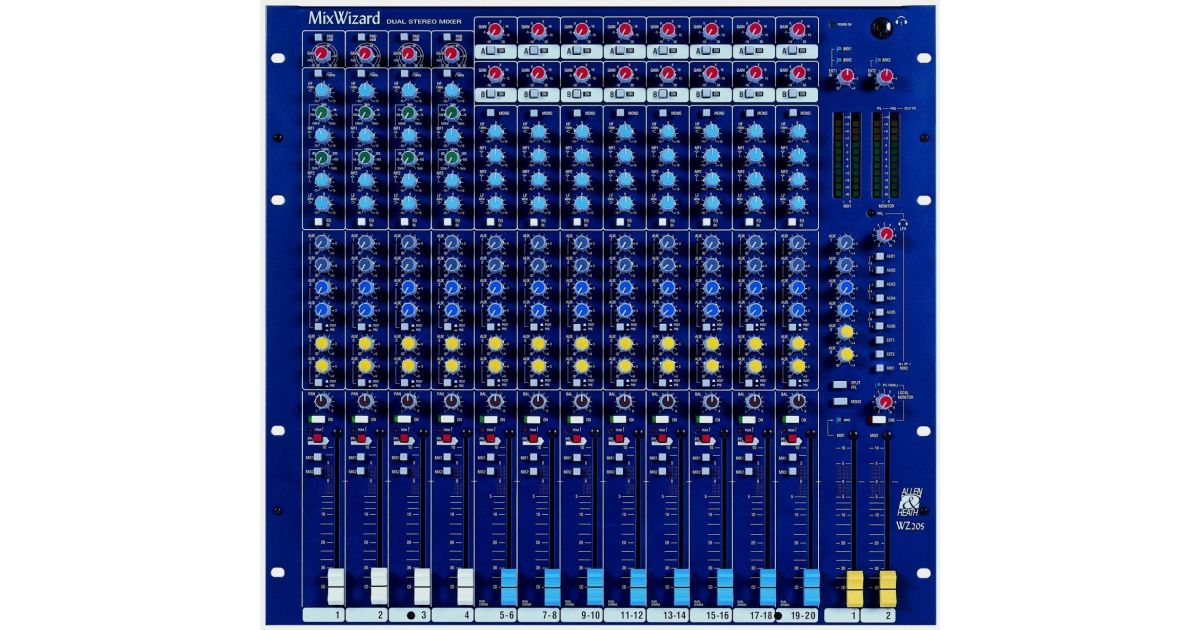The height and width of the screenshot is (630, 1200).
Task: Click the HF EQ knob on channel 3
Action: 409,92
